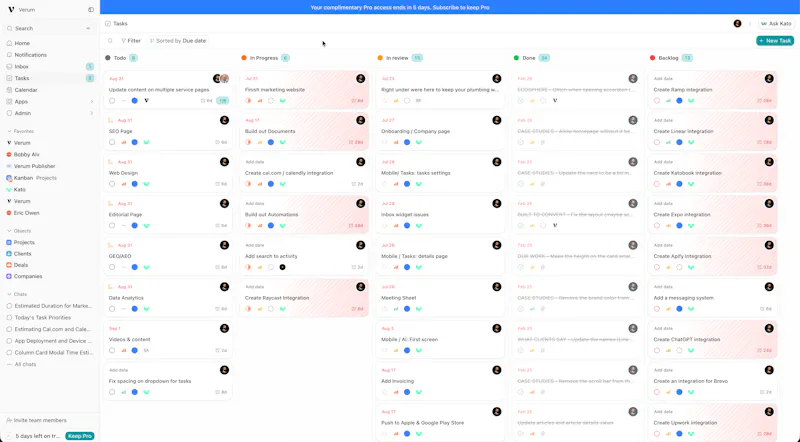
Task: Open Home in the sidebar
Action: (x=22, y=43)
